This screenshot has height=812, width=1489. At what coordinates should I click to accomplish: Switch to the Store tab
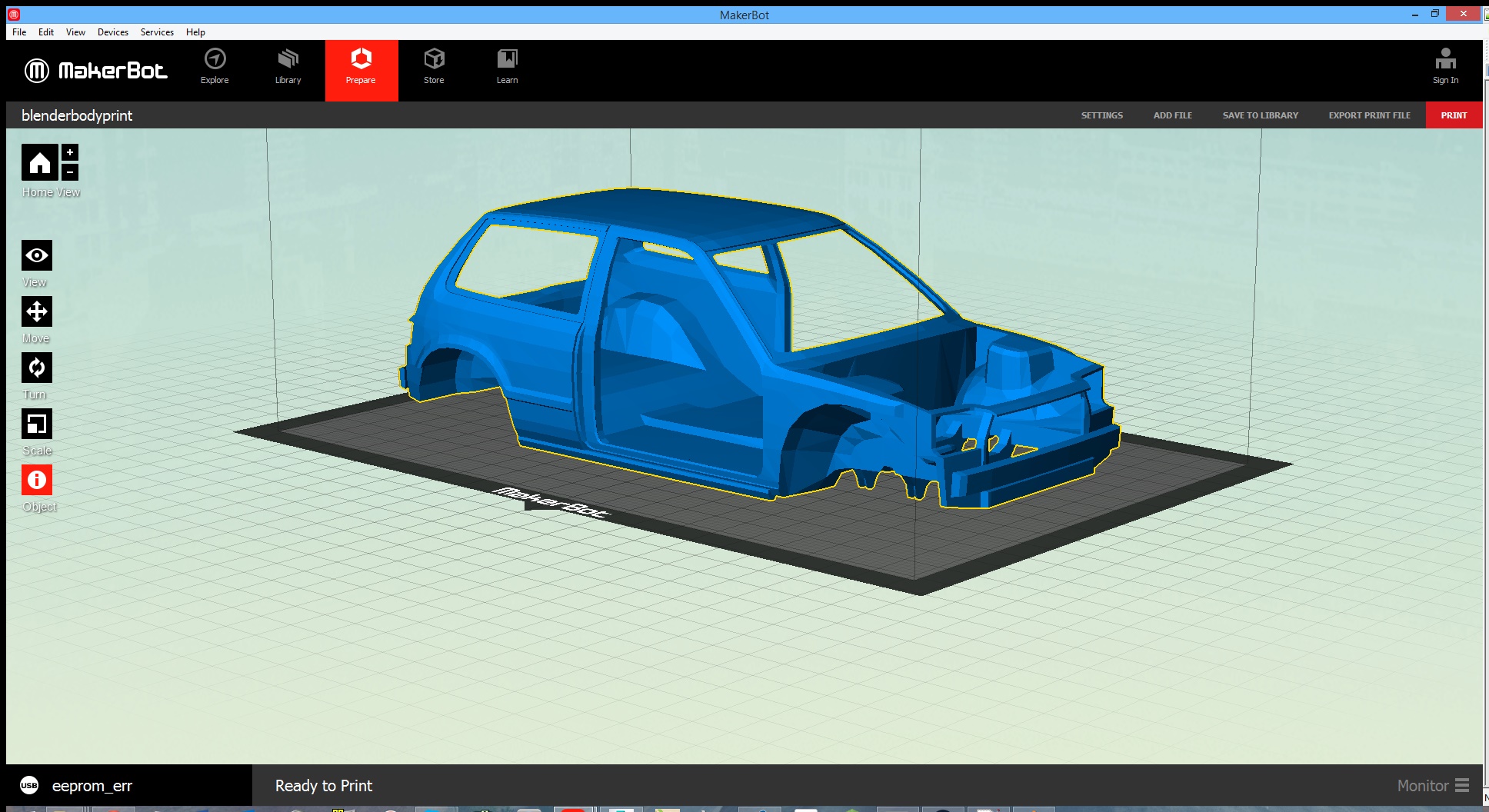click(x=434, y=67)
